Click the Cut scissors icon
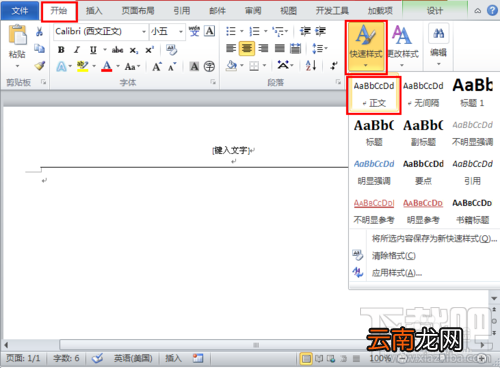This screenshot has height=368, width=500. tap(39, 32)
